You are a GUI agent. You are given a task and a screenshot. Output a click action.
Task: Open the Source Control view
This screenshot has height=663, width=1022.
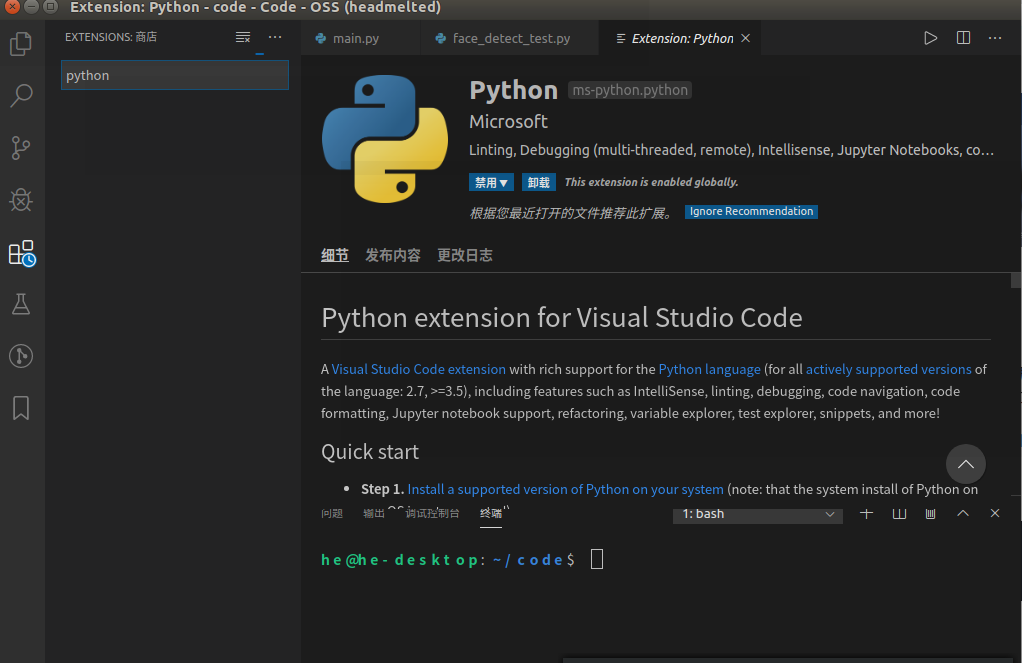point(20,148)
